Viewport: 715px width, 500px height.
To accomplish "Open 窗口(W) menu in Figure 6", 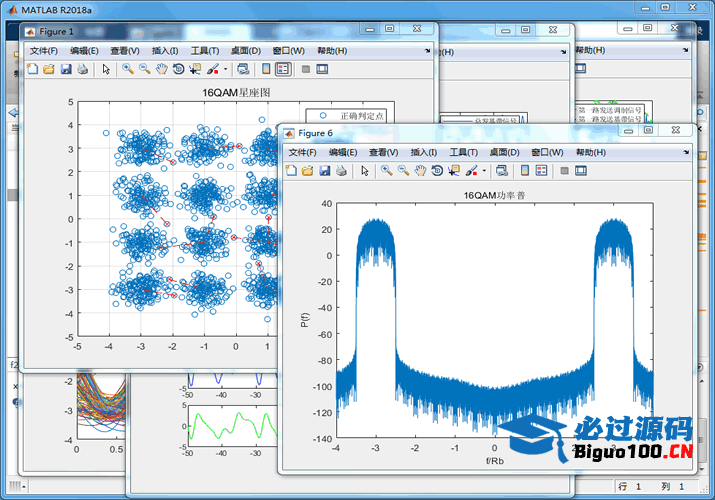I will pyautogui.click(x=548, y=152).
